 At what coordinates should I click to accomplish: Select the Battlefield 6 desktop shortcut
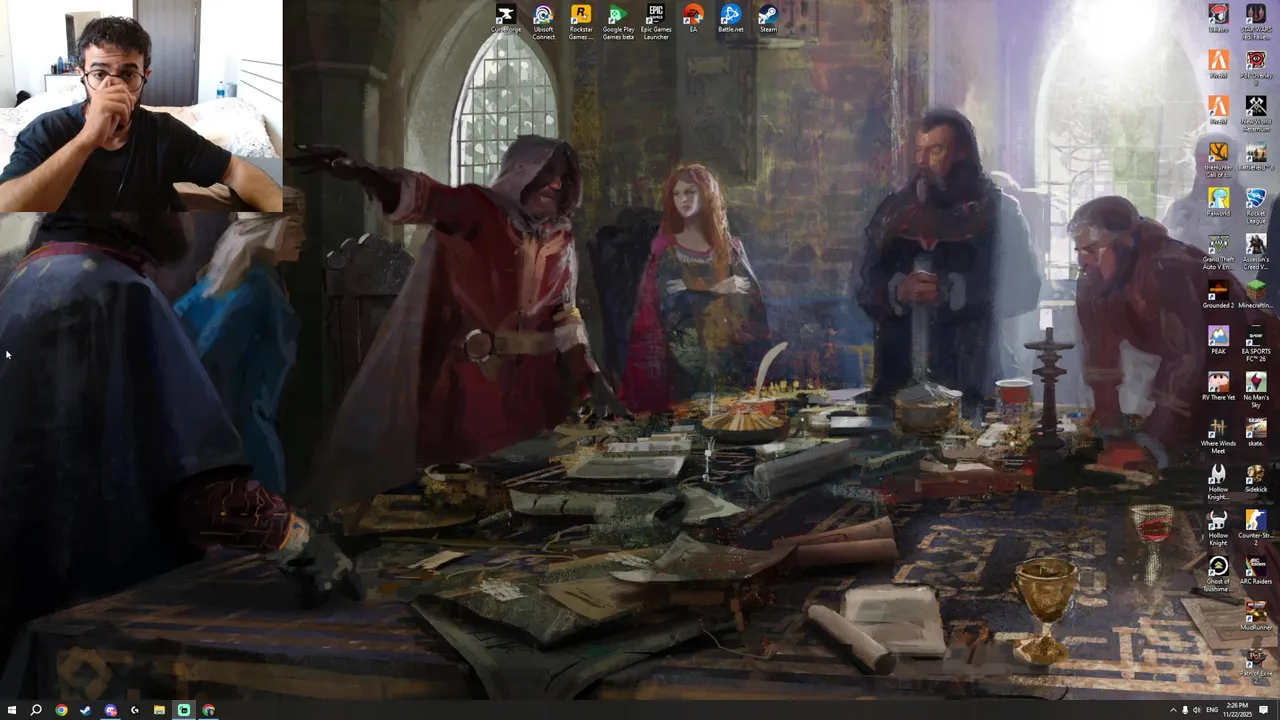[1256, 157]
